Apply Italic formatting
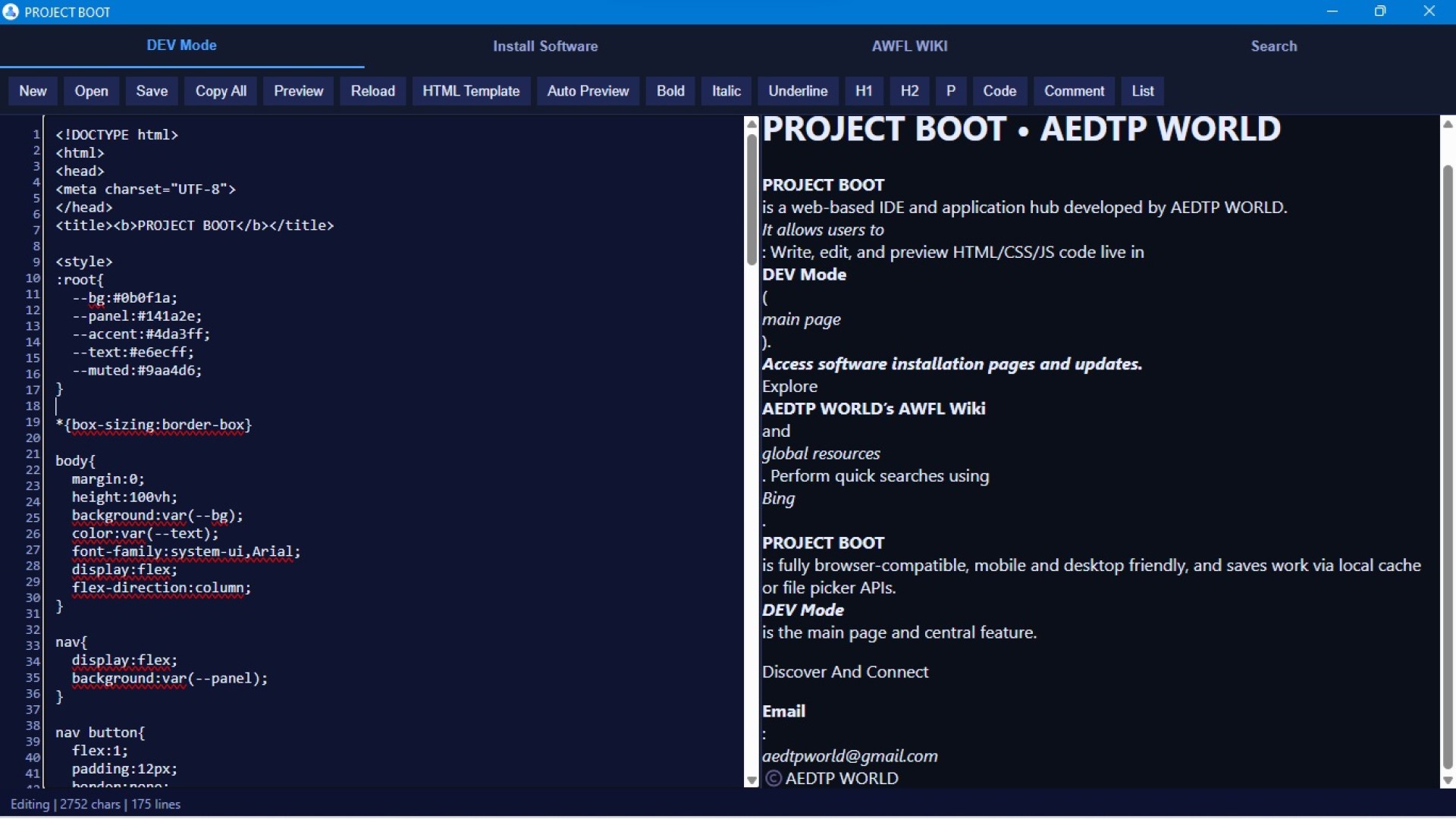Image resolution: width=1456 pixels, height=819 pixels. 726,91
